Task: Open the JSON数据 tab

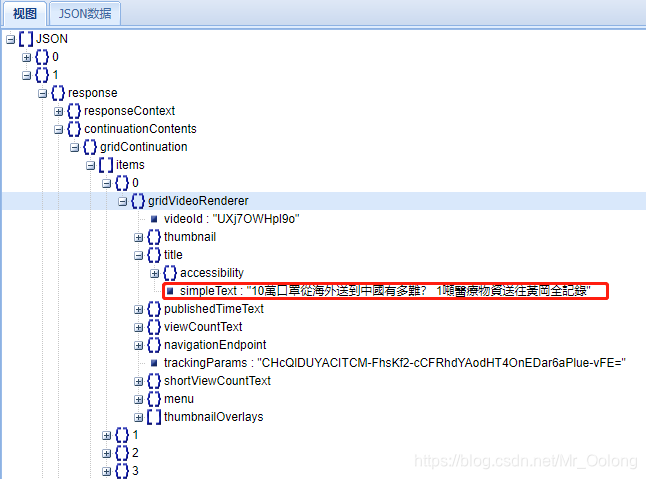Action: pos(85,14)
